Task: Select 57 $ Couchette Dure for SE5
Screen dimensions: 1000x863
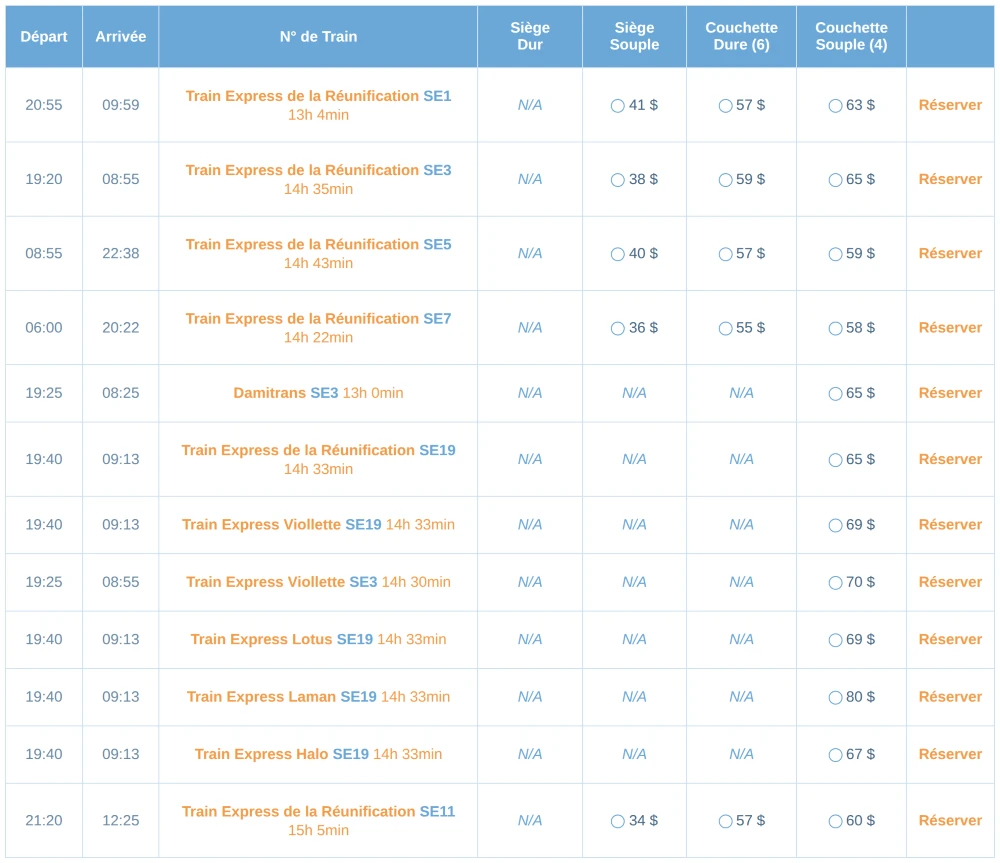Action: pyautogui.click(x=725, y=254)
